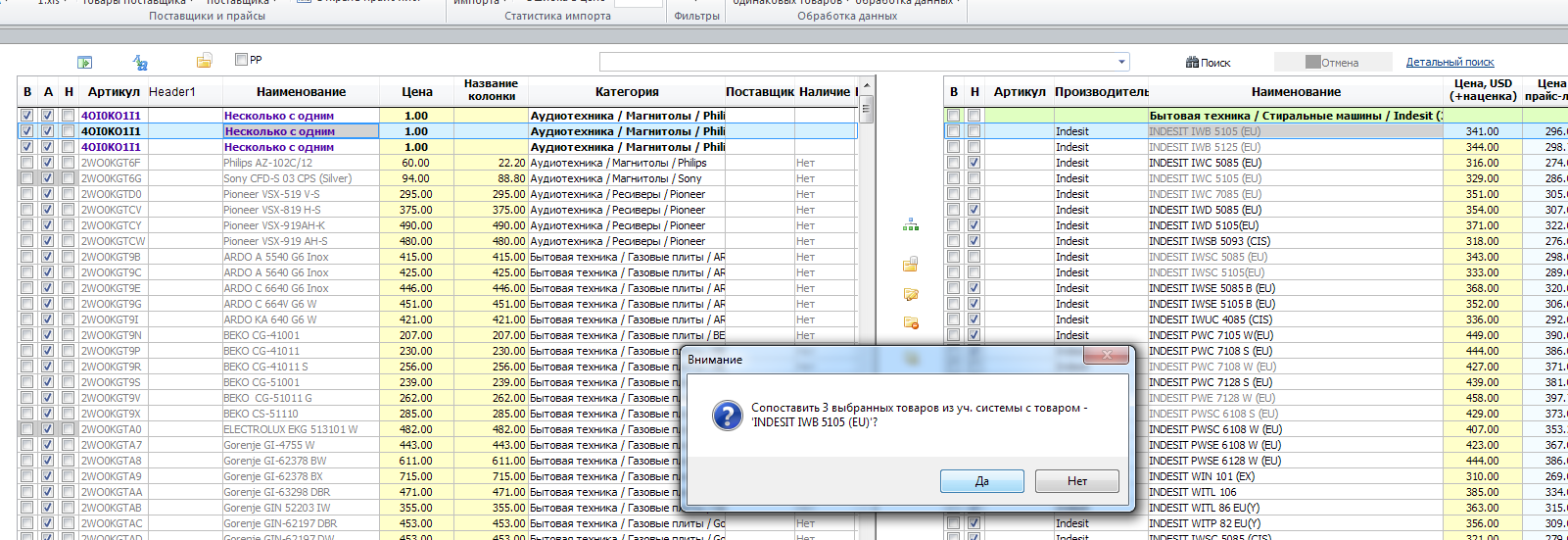1568x540 pixels.
Task: Select the BEKO CS-51110 cell
Action: point(301,414)
